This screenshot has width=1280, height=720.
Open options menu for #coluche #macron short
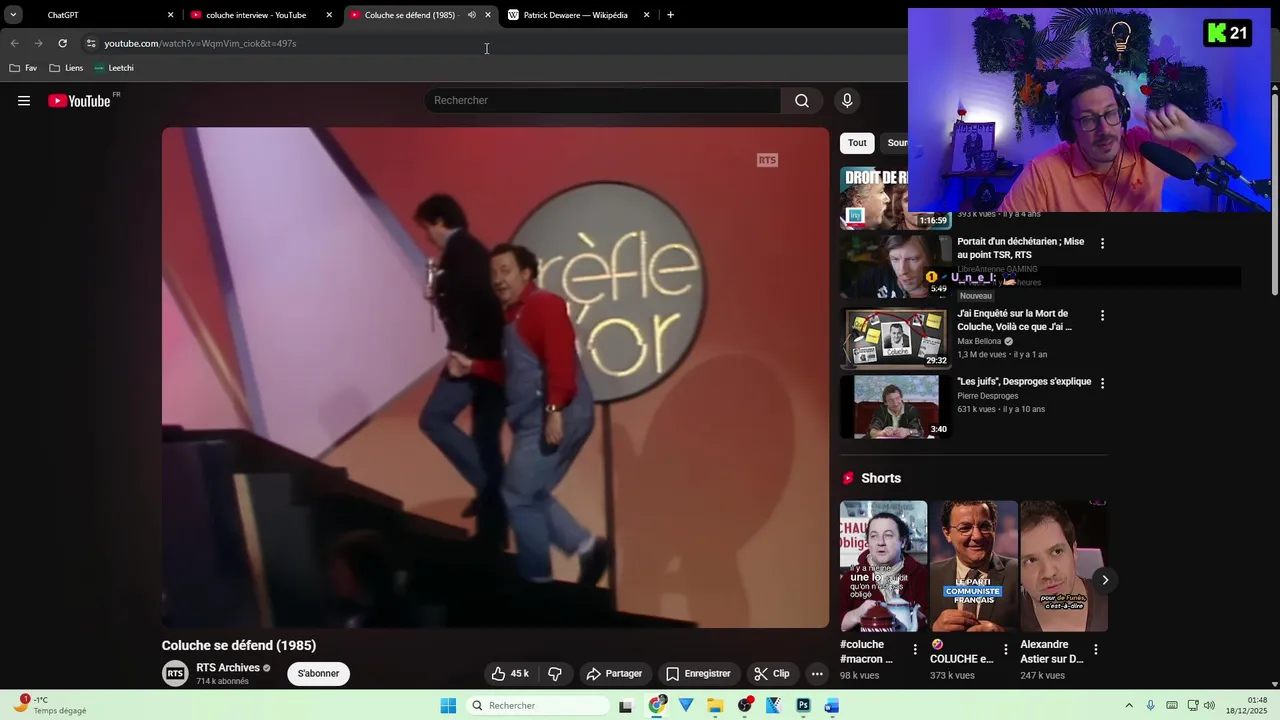(x=915, y=649)
